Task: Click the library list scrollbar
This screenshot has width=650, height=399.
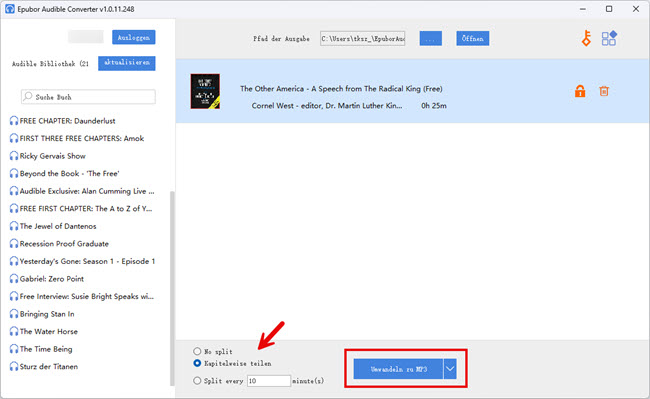Action: (172, 288)
